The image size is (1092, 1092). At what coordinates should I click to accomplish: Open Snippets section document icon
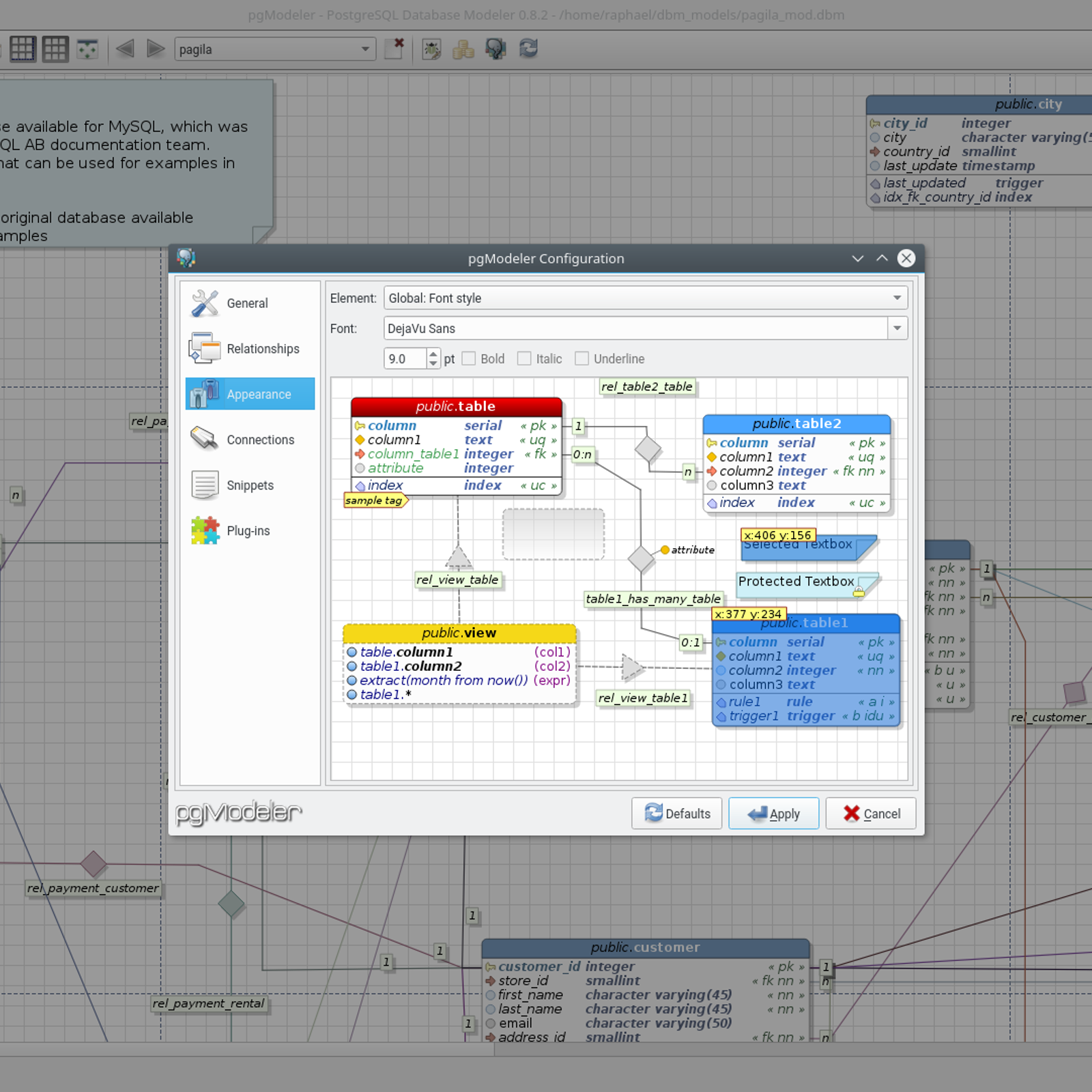click(205, 485)
